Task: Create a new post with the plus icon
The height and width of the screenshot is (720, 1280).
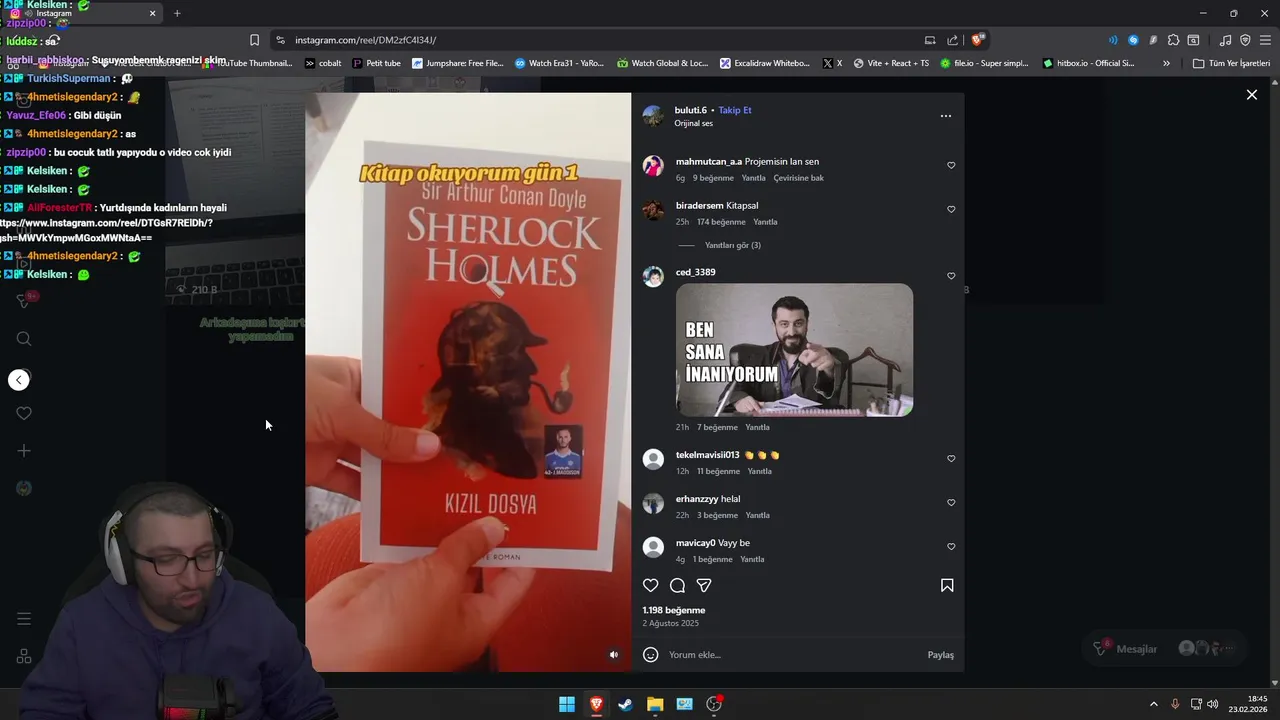Action: pos(24,451)
